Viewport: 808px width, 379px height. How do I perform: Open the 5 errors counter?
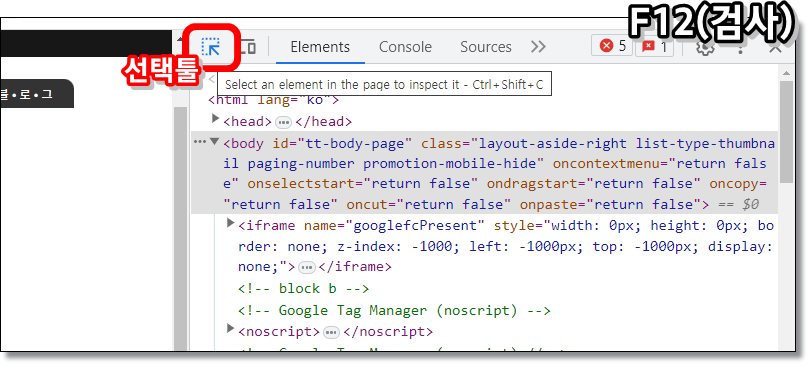point(612,46)
